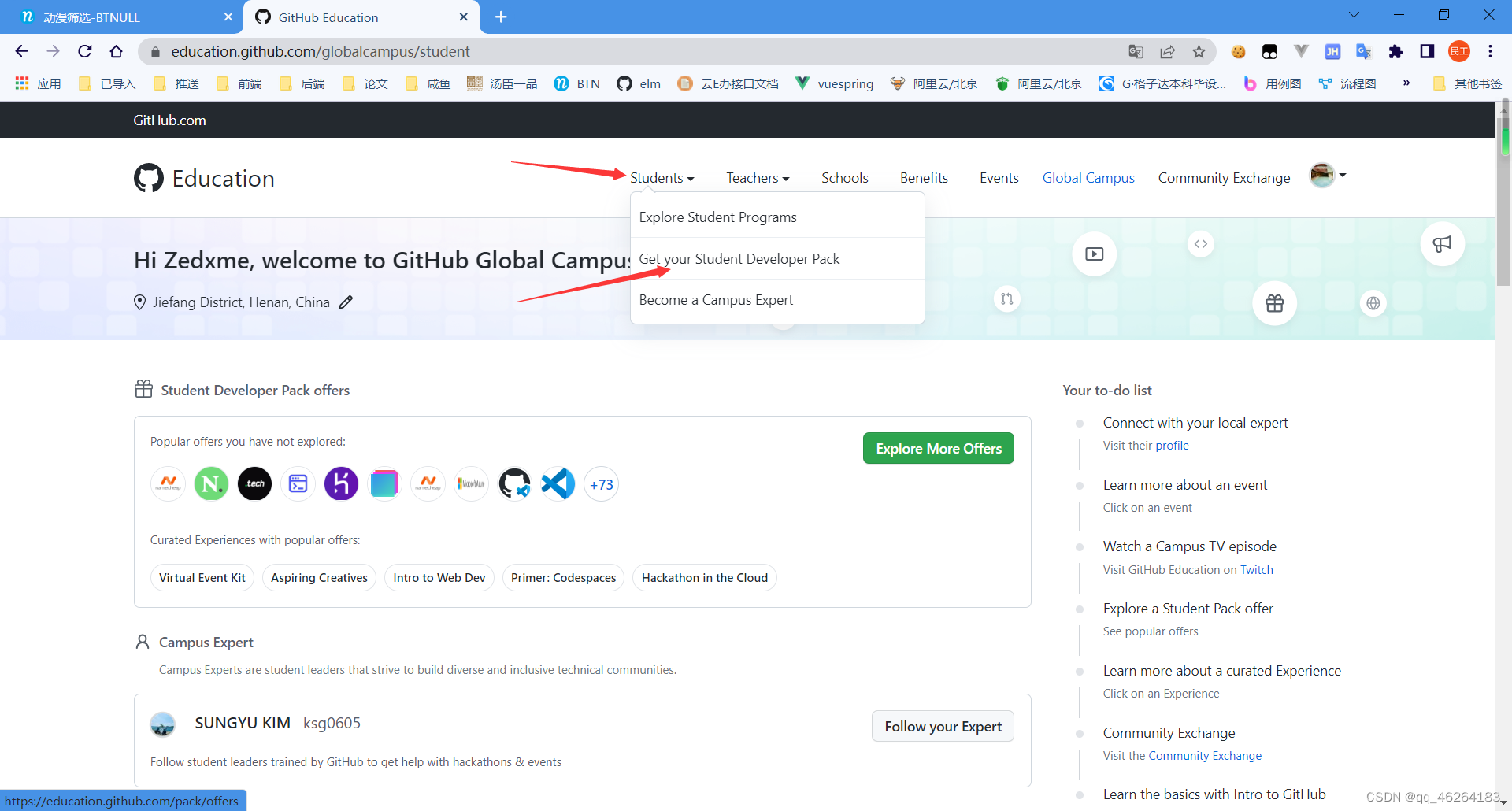Select the Heroku offer icon
1512x811 pixels.
pos(341,483)
